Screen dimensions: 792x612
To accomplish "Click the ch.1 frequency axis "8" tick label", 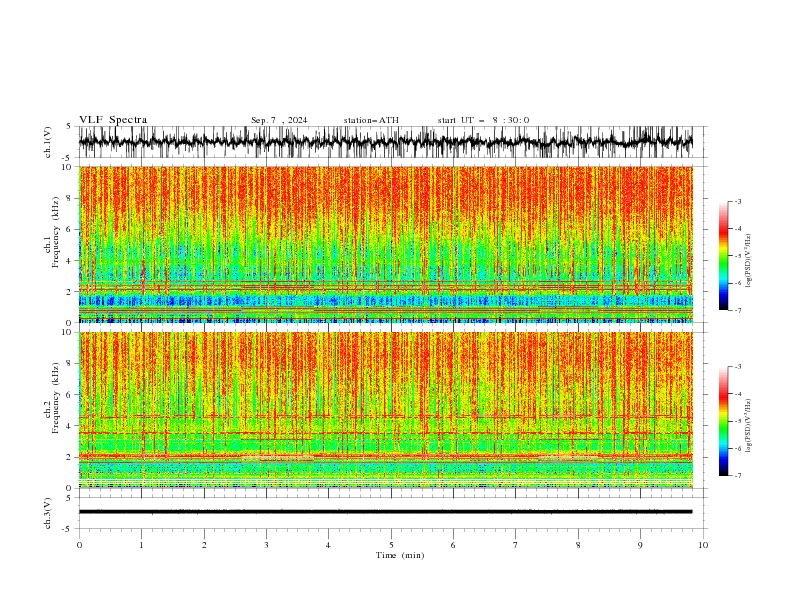I will tap(70, 198).
